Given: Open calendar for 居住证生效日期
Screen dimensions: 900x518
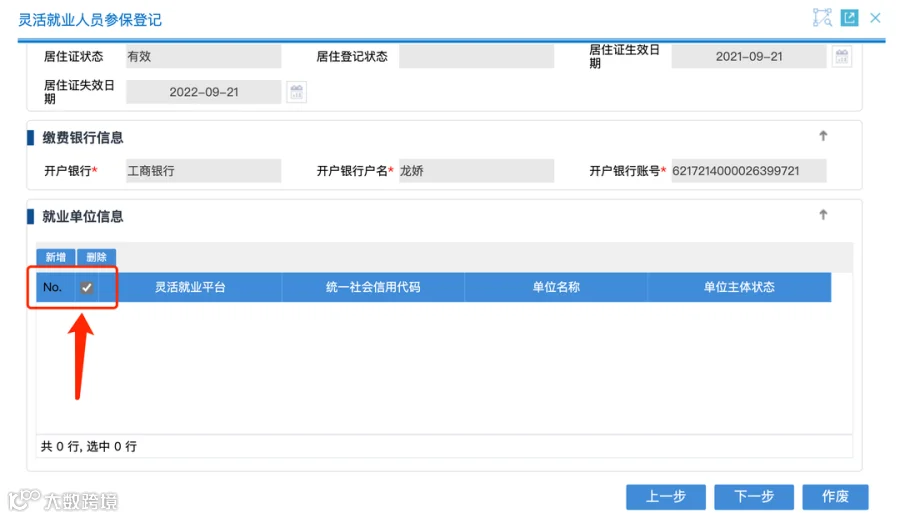Looking at the screenshot, I should tap(841, 56).
